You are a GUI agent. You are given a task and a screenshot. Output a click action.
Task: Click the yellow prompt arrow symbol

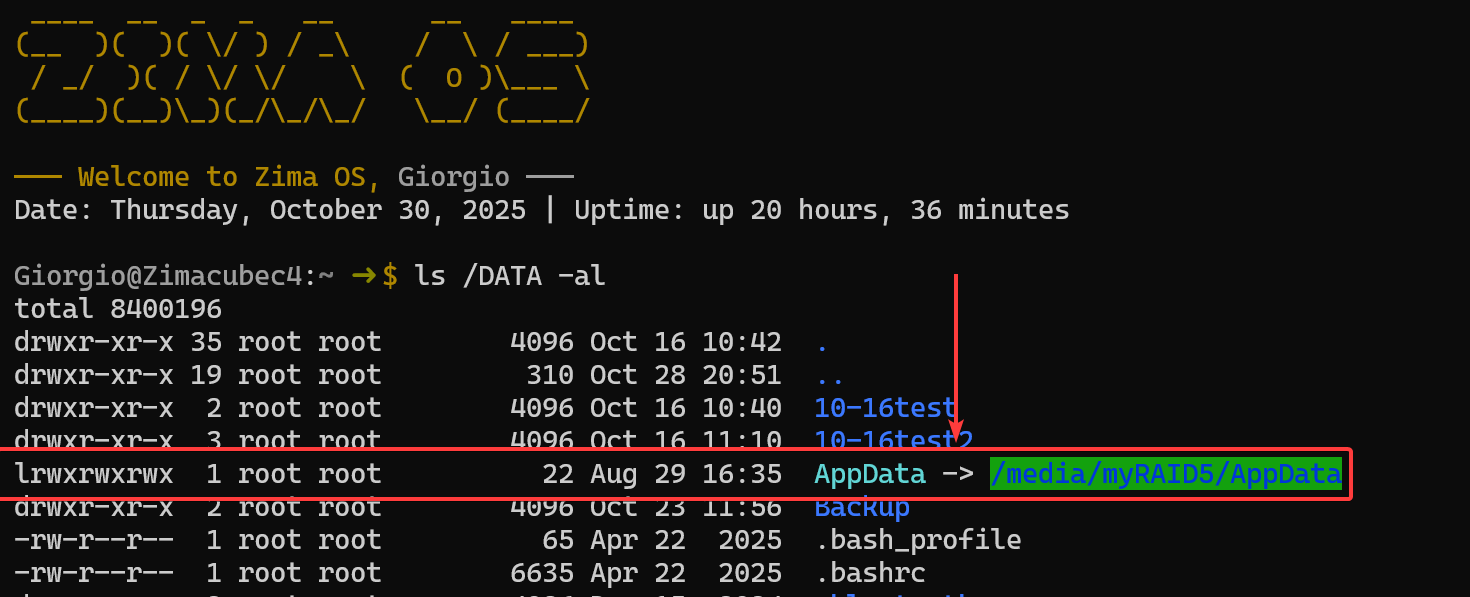(x=364, y=276)
